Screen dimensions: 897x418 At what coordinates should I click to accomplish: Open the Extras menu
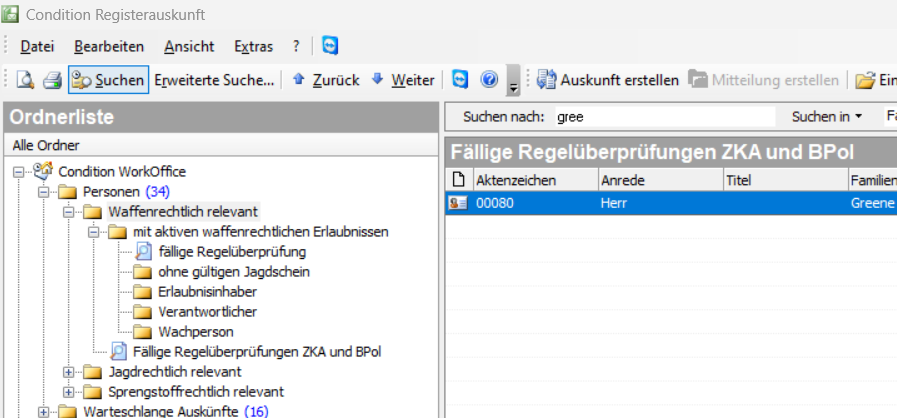click(253, 46)
